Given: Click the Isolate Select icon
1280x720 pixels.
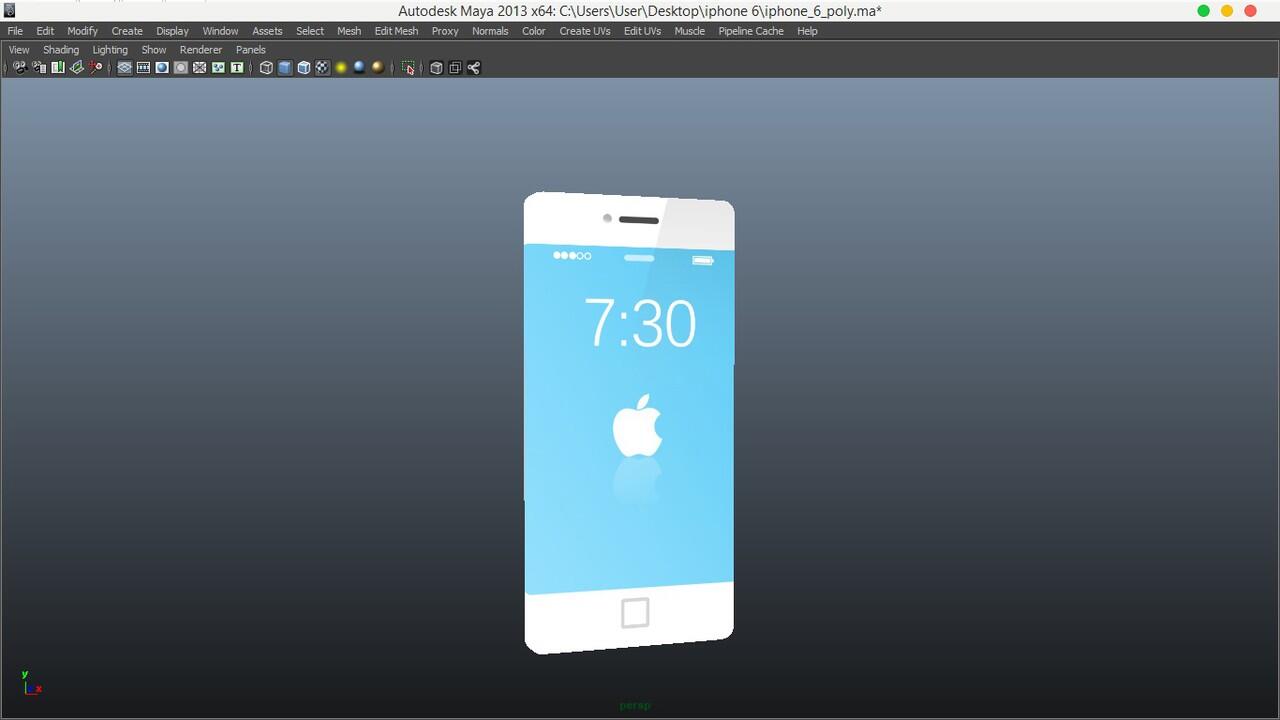Looking at the screenshot, I should tap(408, 68).
